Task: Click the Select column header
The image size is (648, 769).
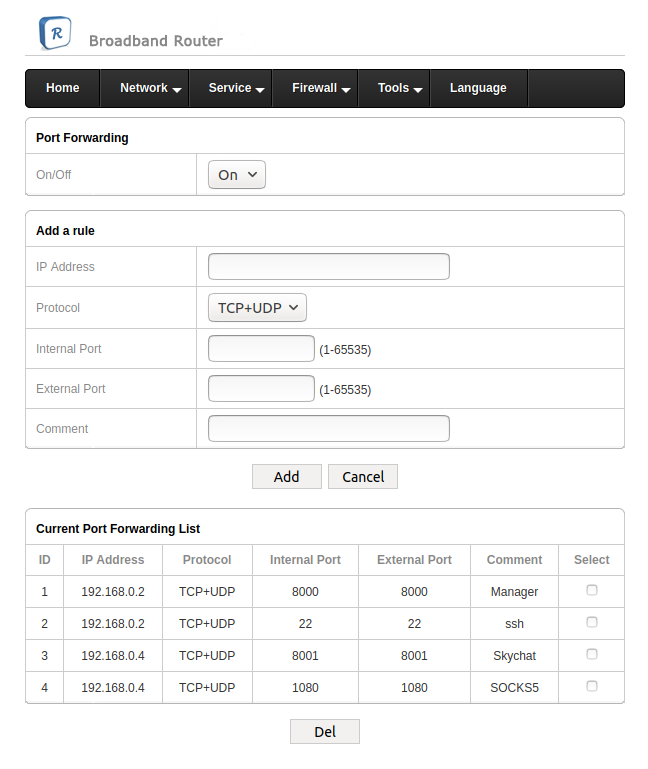Action: click(592, 560)
